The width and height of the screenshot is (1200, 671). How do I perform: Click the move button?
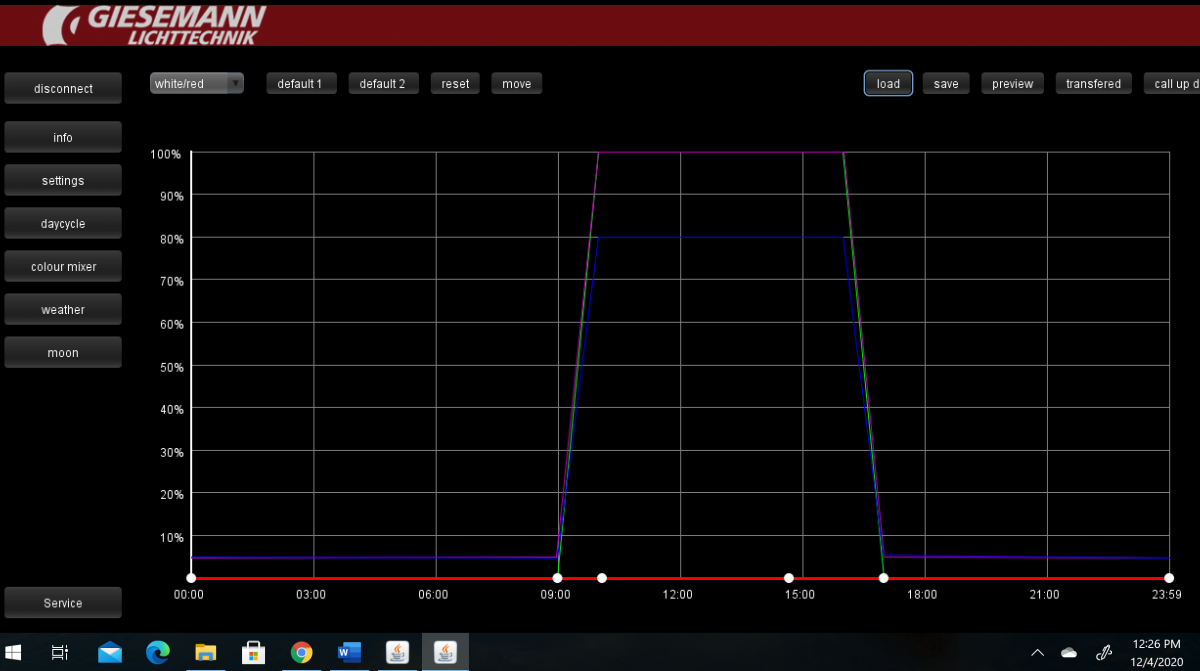[x=517, y=84]
